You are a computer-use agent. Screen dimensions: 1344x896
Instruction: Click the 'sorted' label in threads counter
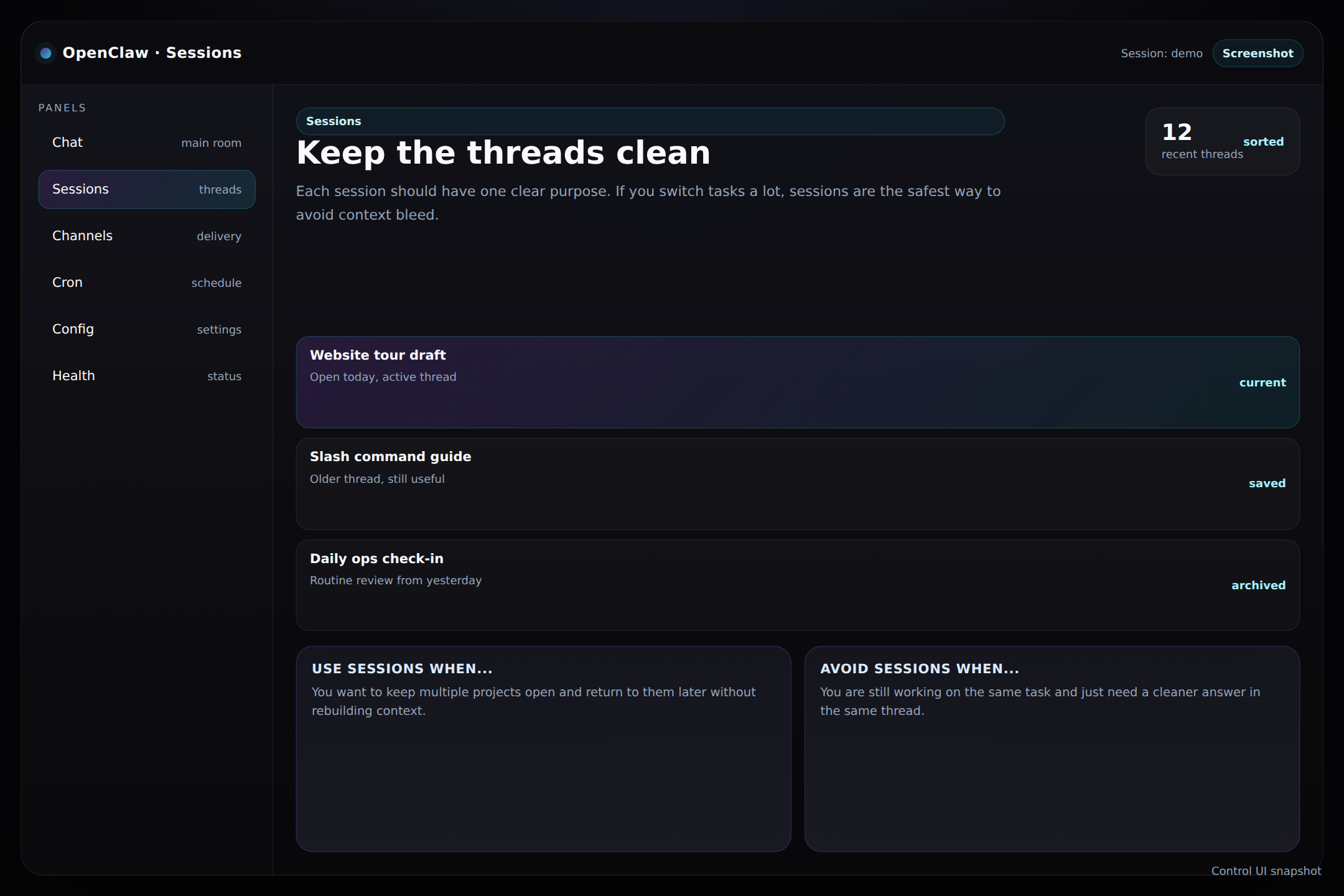tap(1263, 142)
